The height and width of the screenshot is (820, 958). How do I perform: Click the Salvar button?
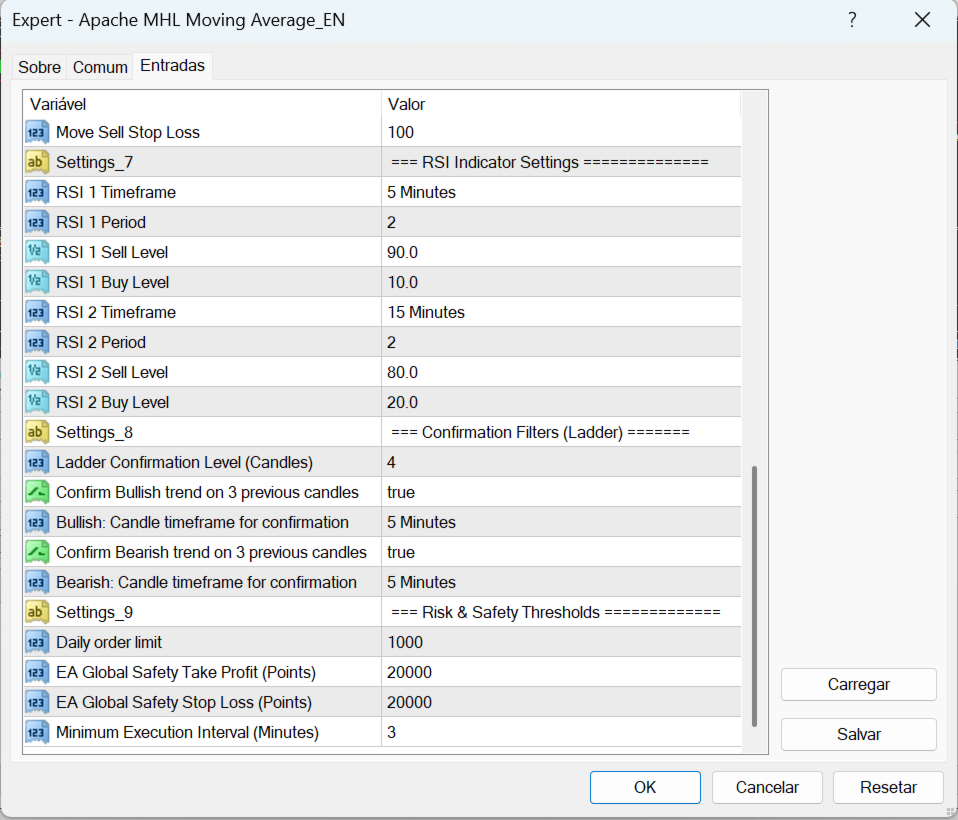coord(858,734)
